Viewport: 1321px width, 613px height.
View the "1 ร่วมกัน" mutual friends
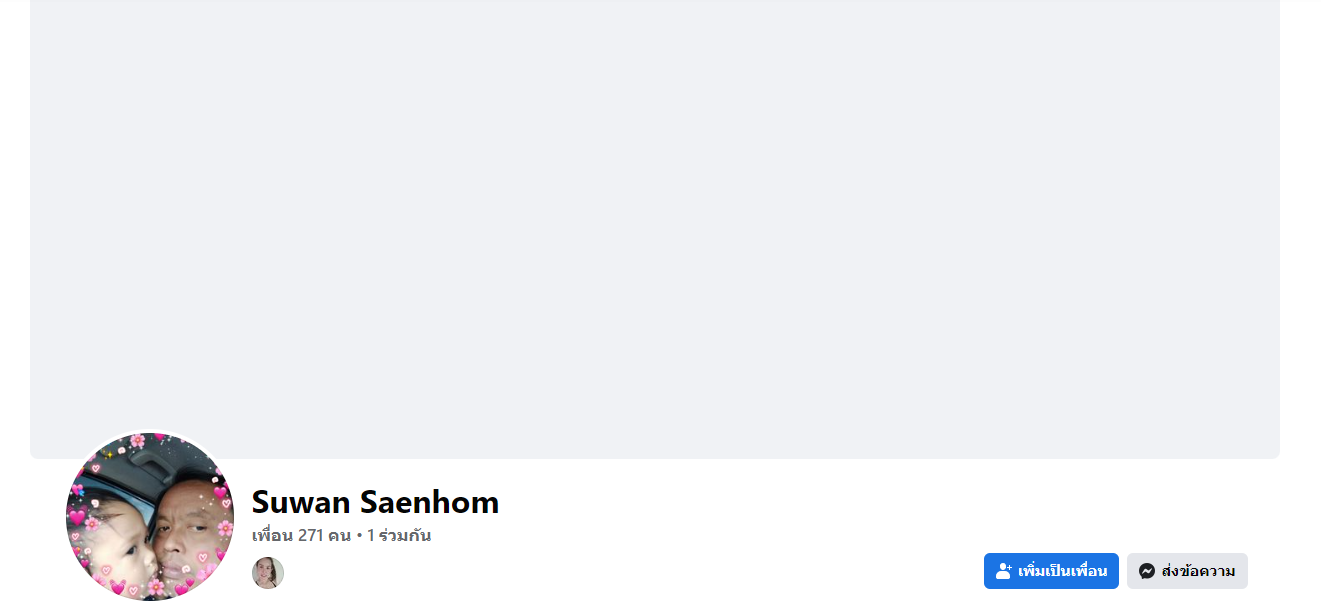click(399, 535)
